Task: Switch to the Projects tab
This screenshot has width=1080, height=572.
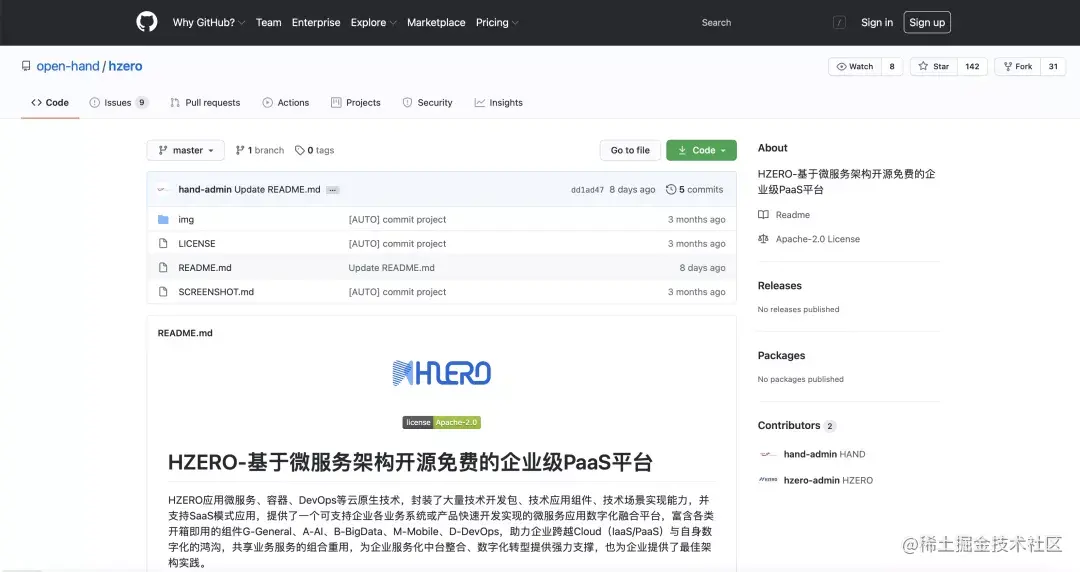Action: point(355,103)
